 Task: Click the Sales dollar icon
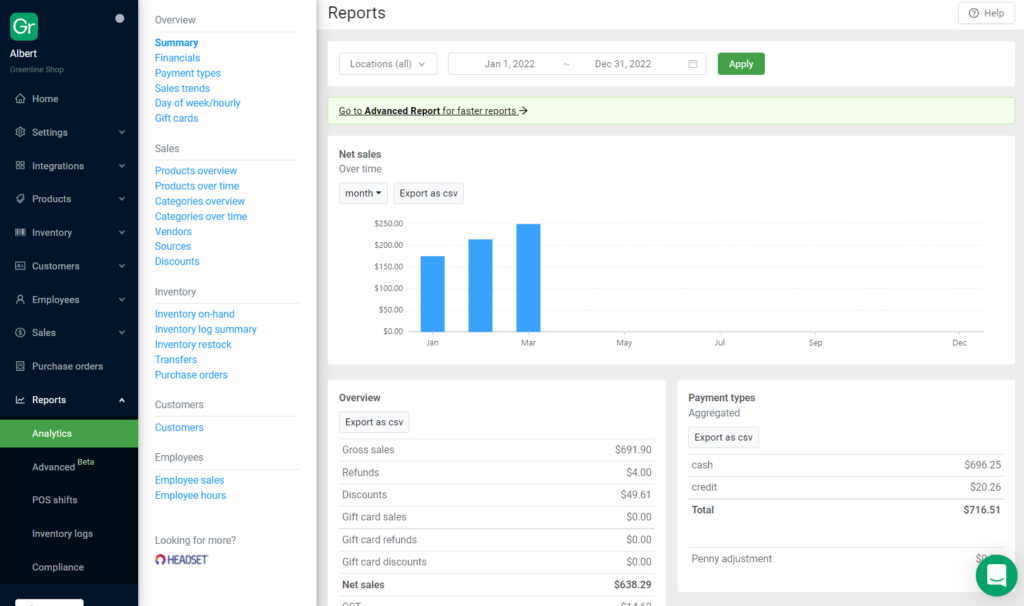20,332
